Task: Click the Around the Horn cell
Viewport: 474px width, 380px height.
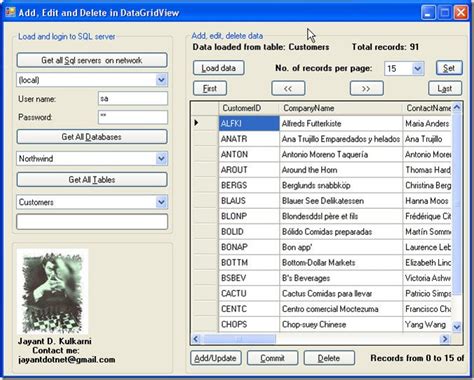Action: (x=341, y=170)
